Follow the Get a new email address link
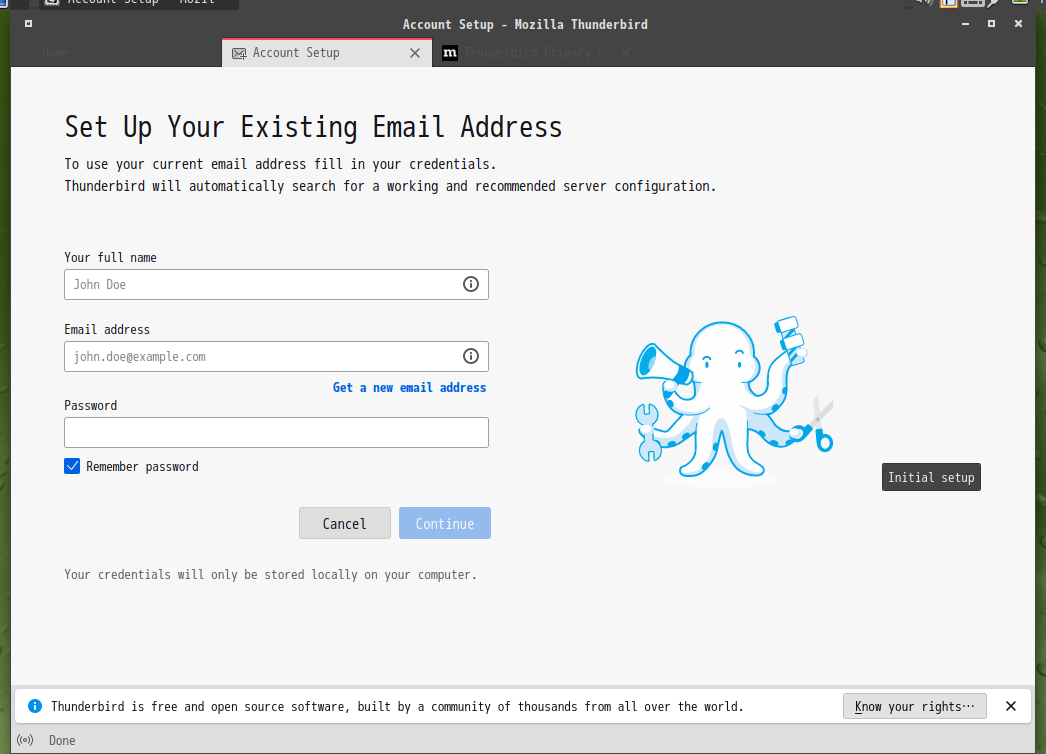Screen dimensions: 1046x754 (x=410, y=388)
